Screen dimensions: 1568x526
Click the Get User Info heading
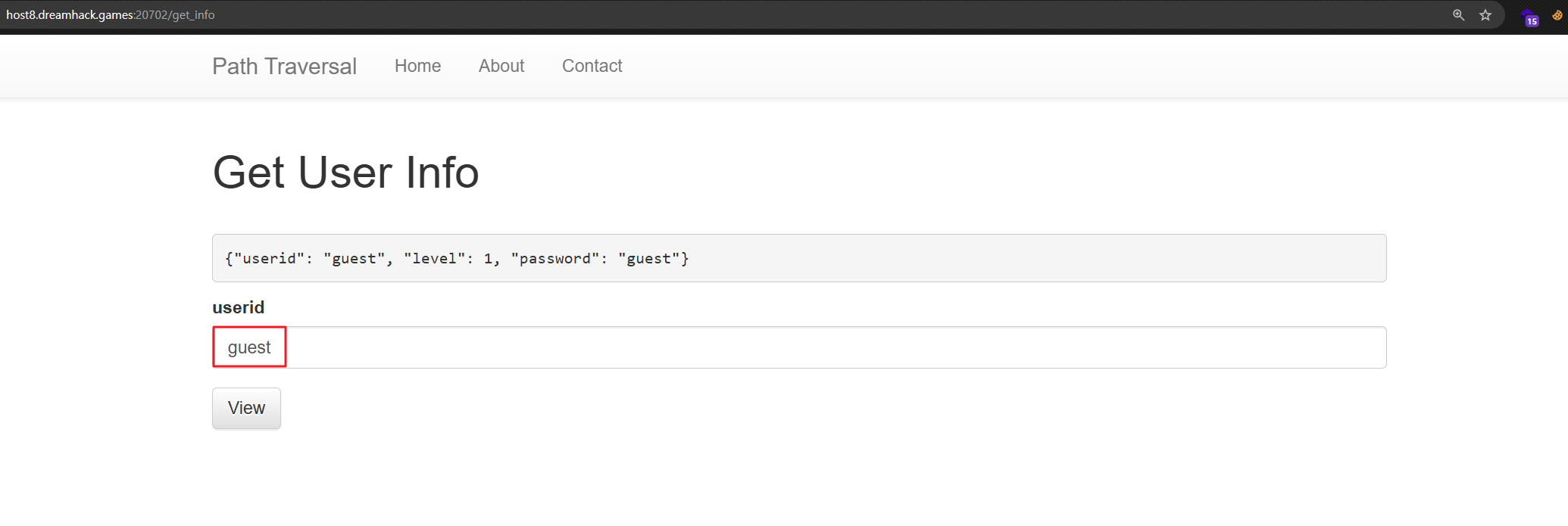345,173
